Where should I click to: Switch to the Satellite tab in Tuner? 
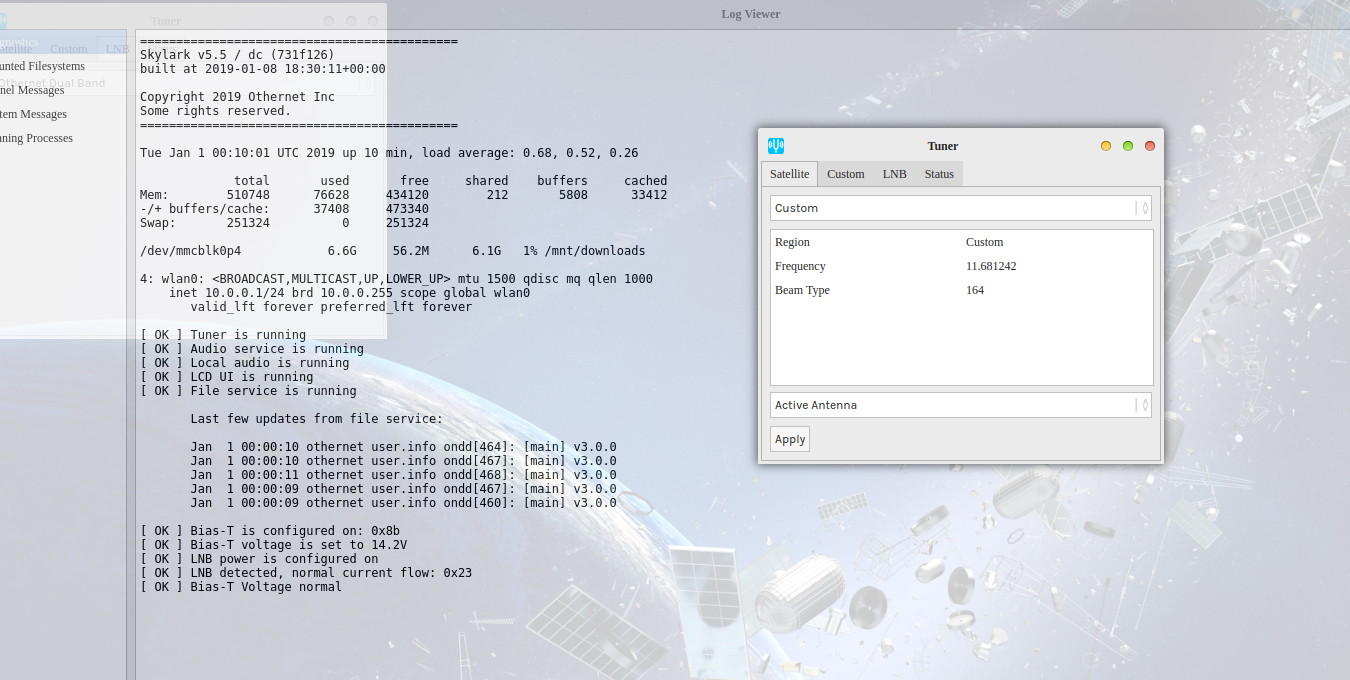click(789, 174)
